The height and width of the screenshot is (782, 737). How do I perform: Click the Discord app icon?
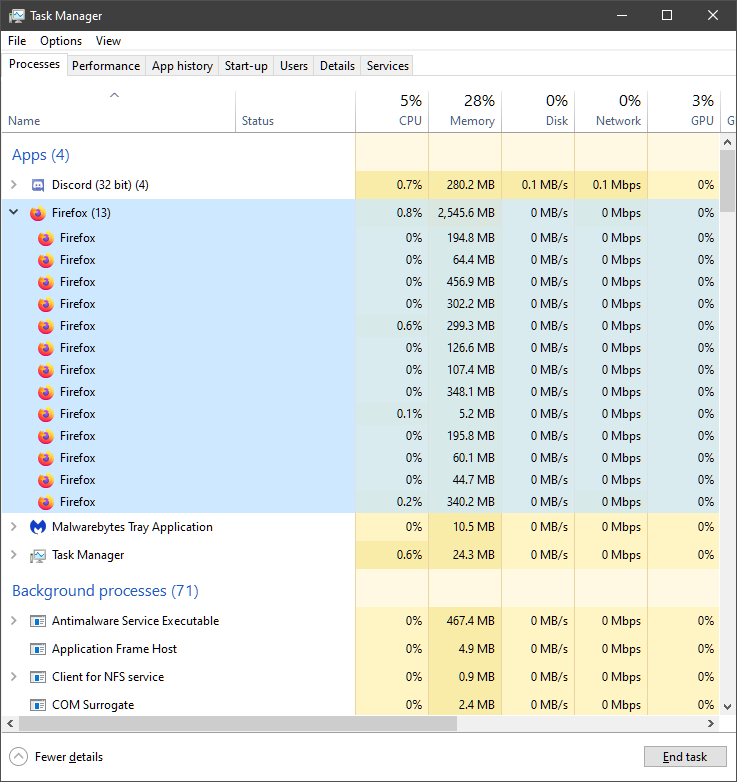[38, 185]
